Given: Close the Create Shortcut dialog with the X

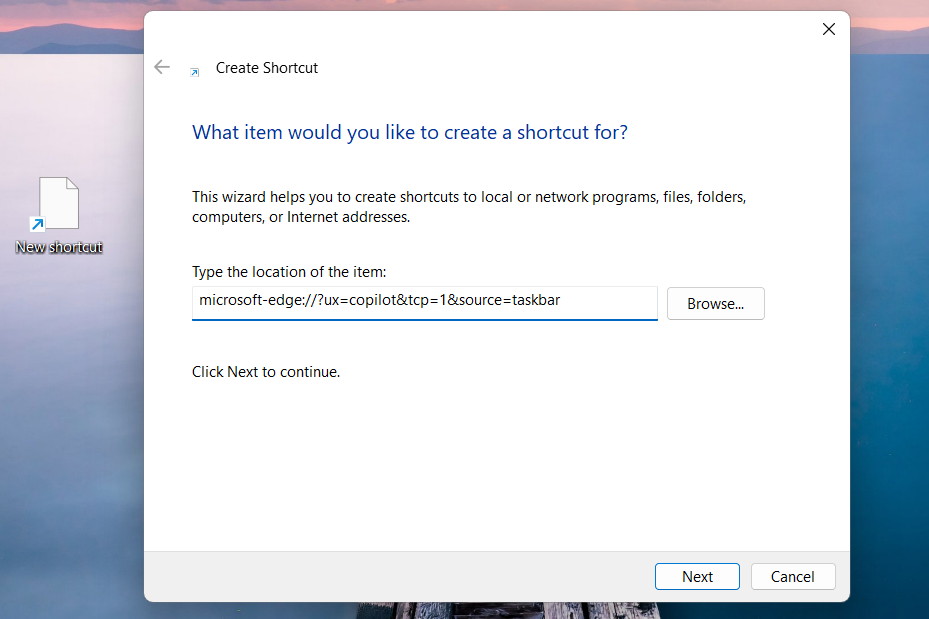Looking at the screenshot, I should [828, 29].
